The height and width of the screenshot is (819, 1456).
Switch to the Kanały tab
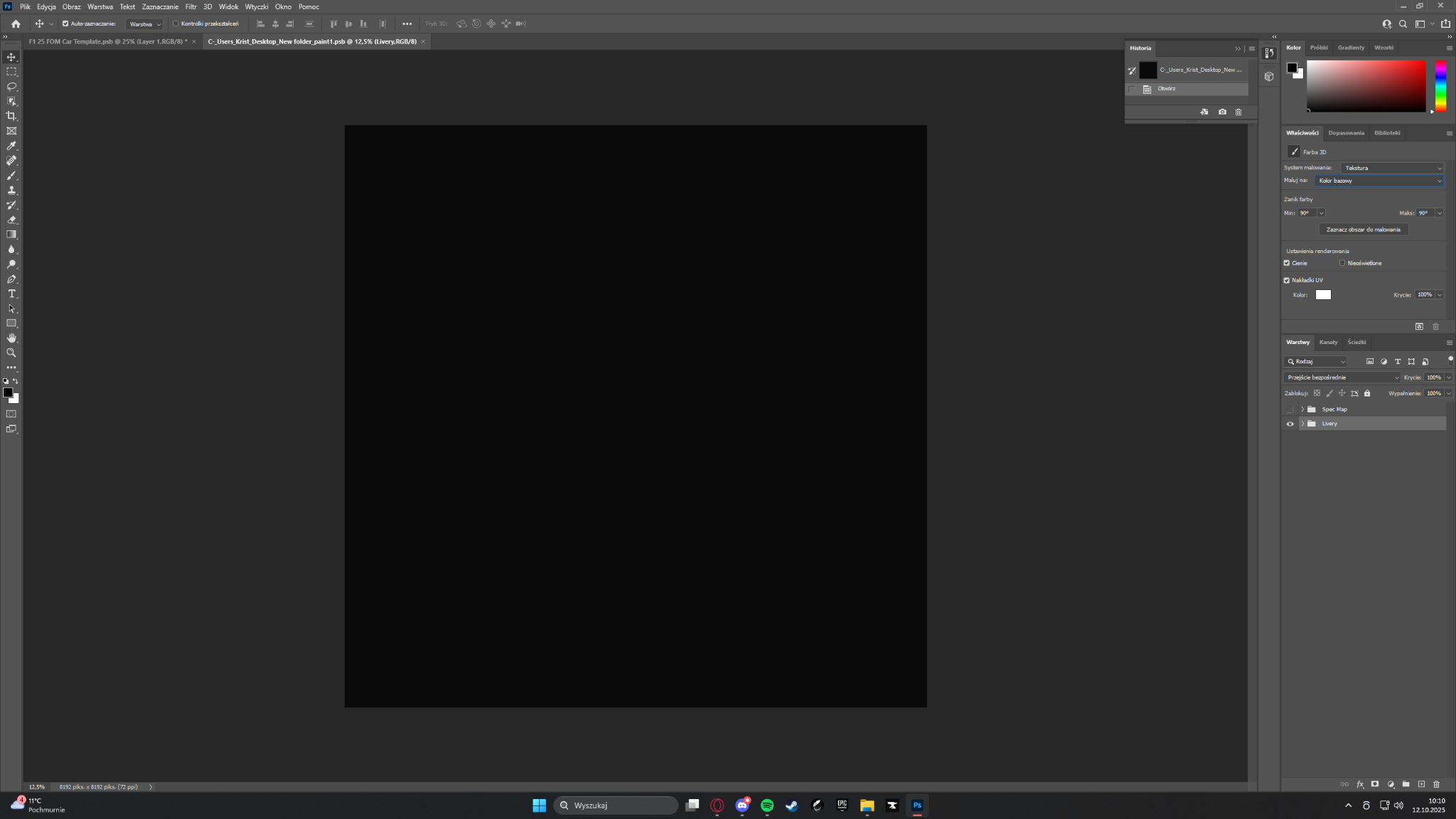tap(1328, 342)
